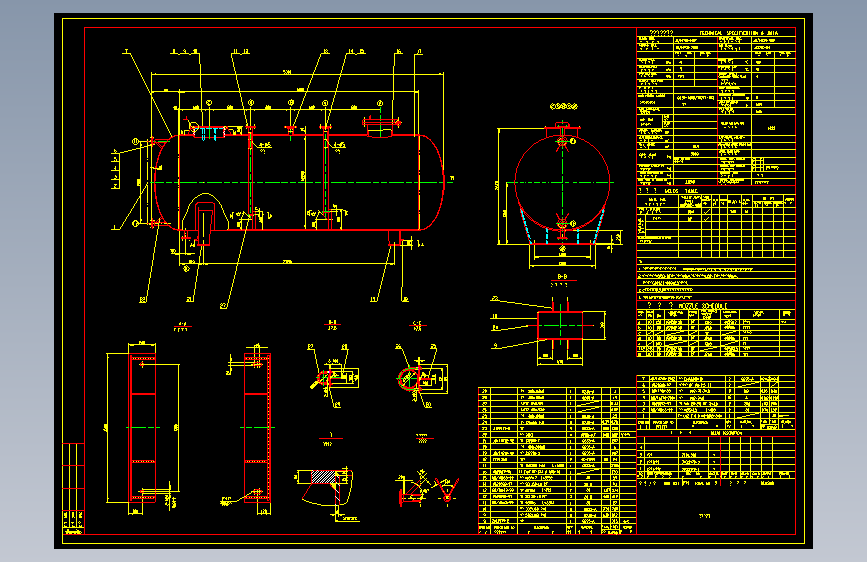Click the B-B section label
This screenshot has height=562, width=867.
(562, 277)
